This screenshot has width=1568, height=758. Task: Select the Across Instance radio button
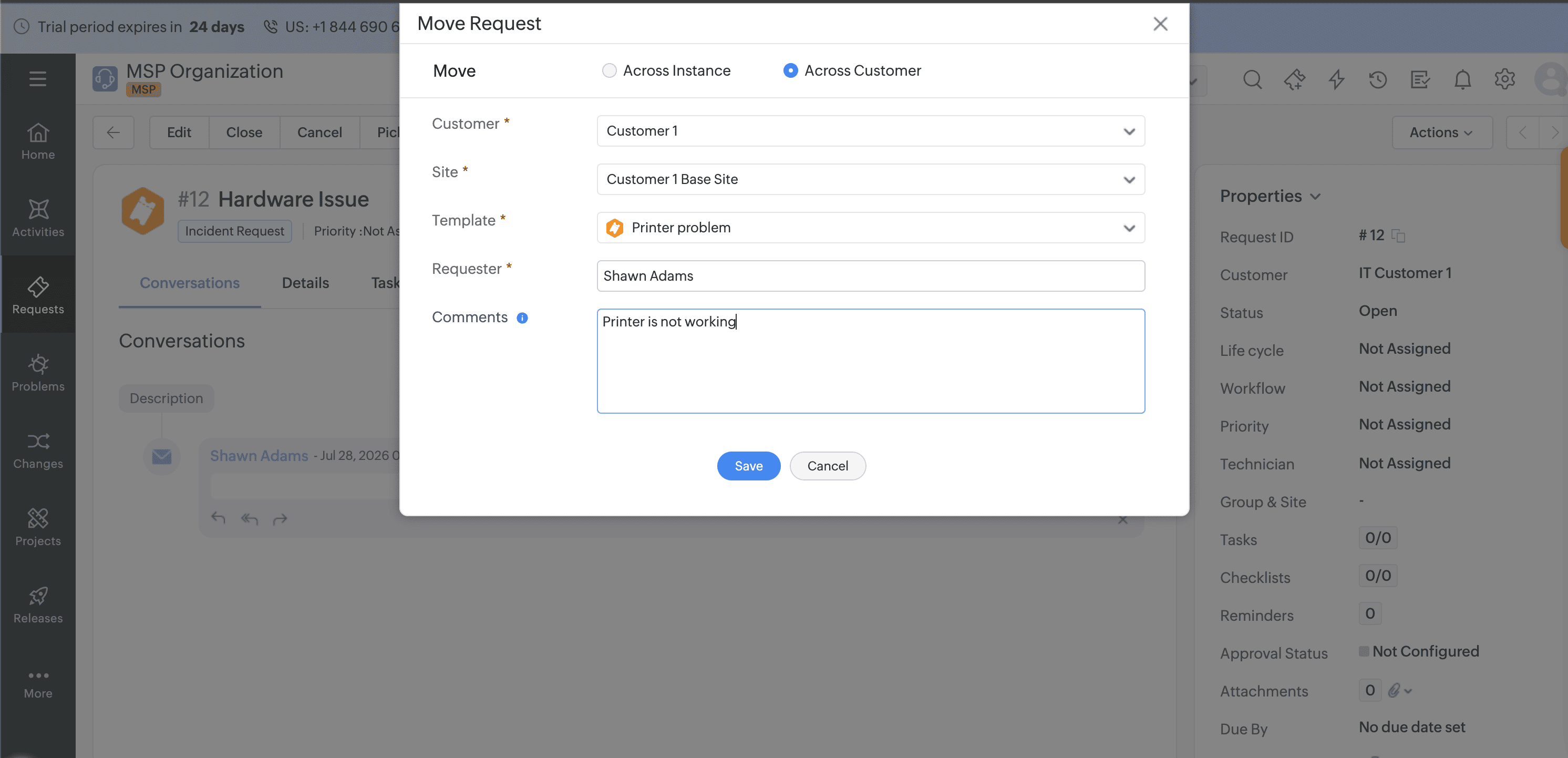coord(608,70)
